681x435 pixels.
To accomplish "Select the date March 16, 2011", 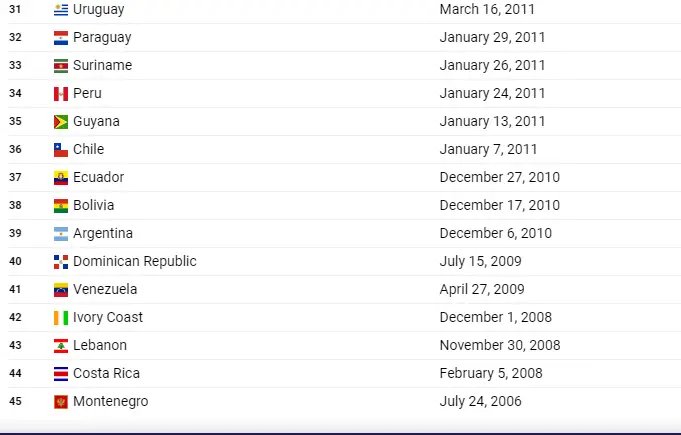I will (x=487, y=9).
